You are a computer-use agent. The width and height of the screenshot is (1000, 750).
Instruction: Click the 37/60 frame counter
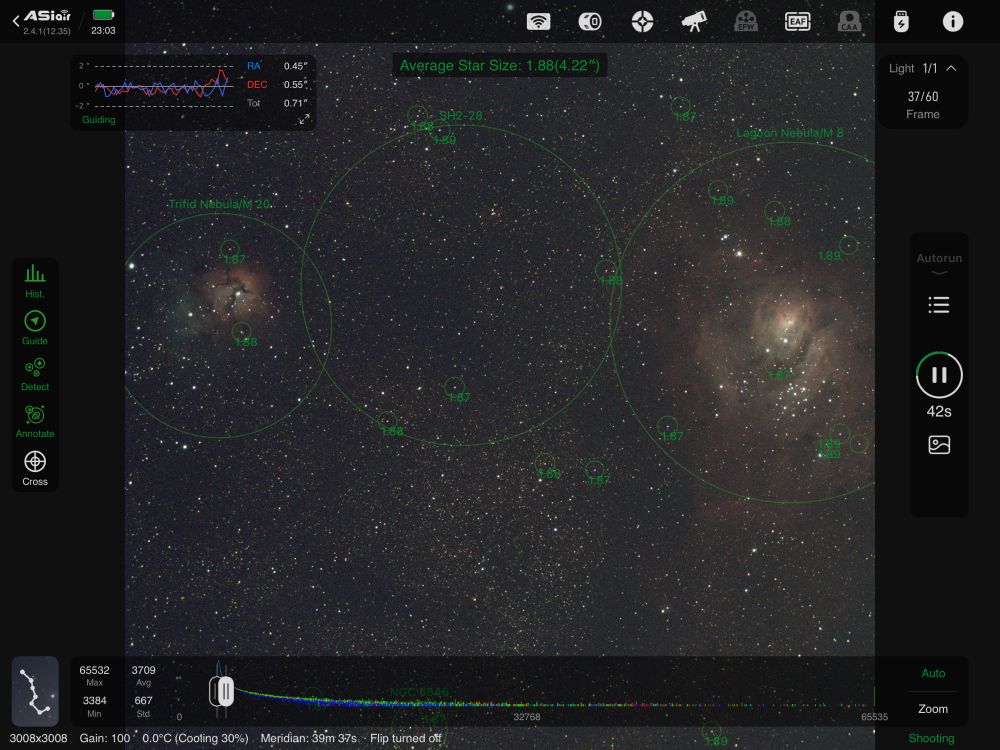tap(923, 96)
